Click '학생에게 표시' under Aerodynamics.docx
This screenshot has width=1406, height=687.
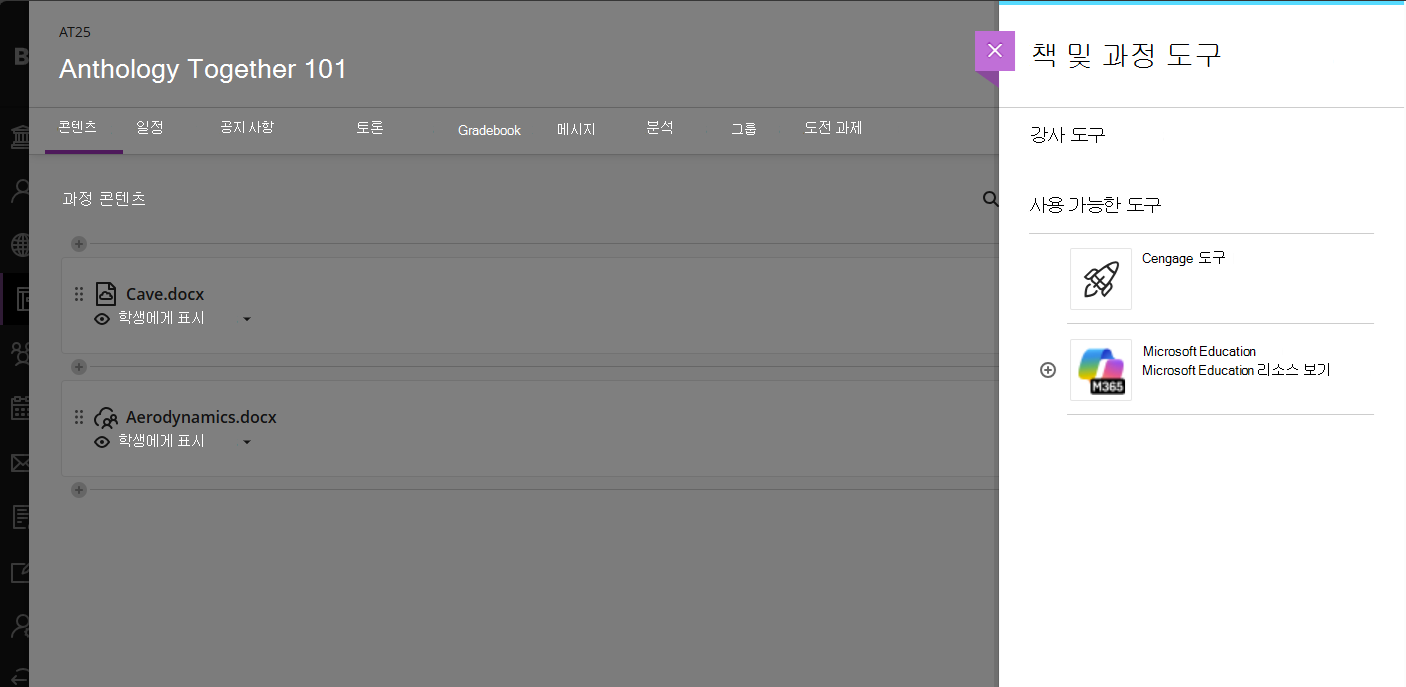tap(161, 441)
